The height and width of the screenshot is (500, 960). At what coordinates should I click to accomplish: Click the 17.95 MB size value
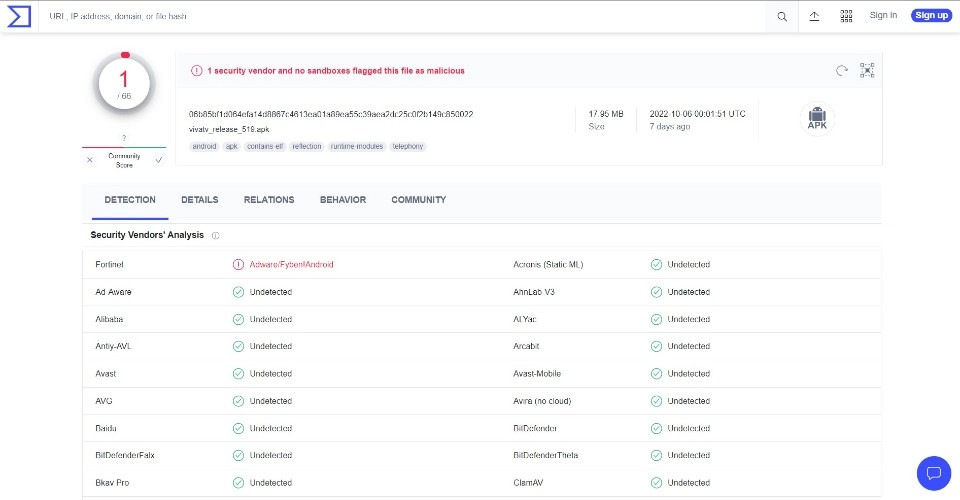606,114
